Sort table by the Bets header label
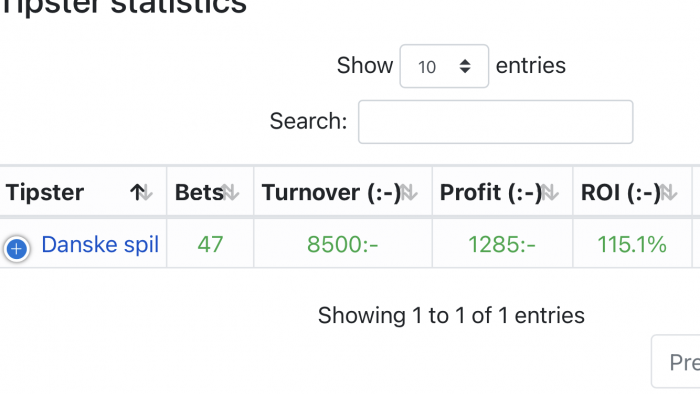Screen dimensions: 700x394 pyautogui.click(x=199, y=193)
